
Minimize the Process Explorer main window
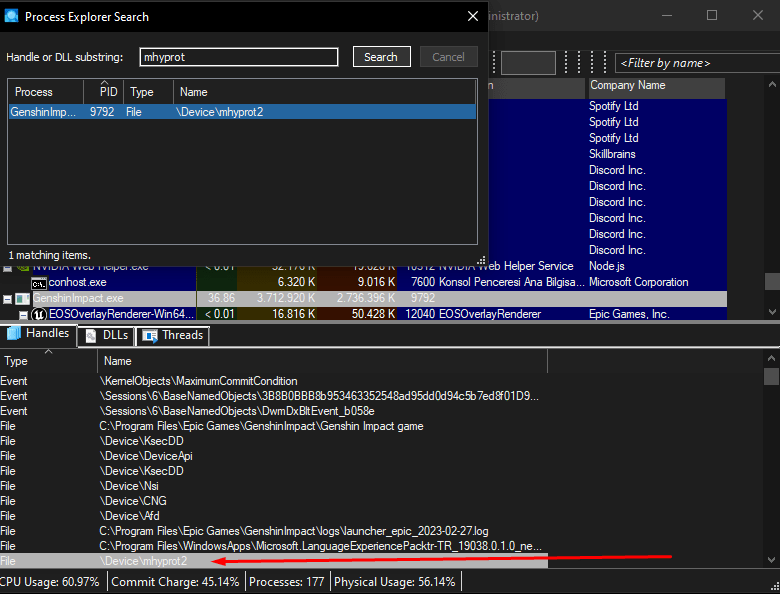click(x=667, y=15)
